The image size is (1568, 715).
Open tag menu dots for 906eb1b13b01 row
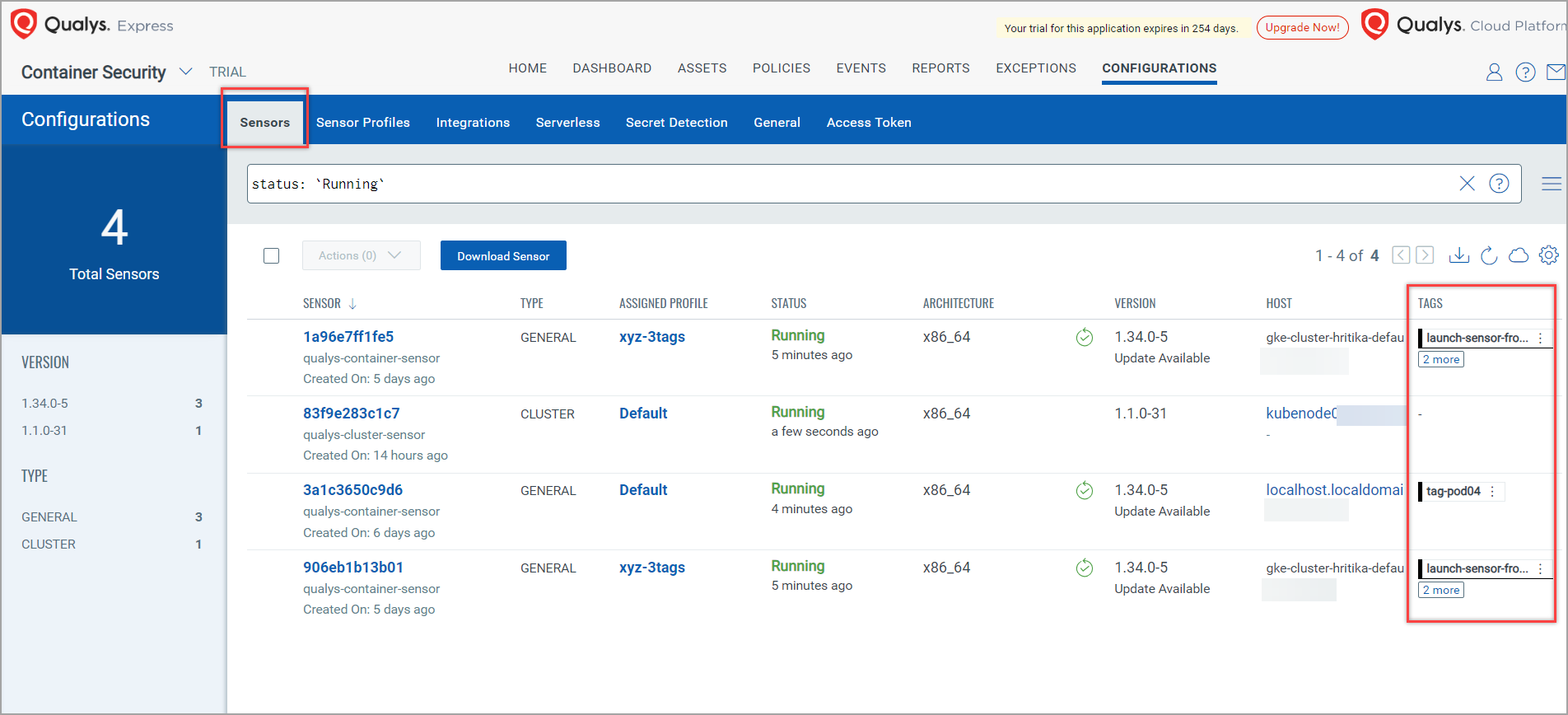click(x=1540, y=568)
